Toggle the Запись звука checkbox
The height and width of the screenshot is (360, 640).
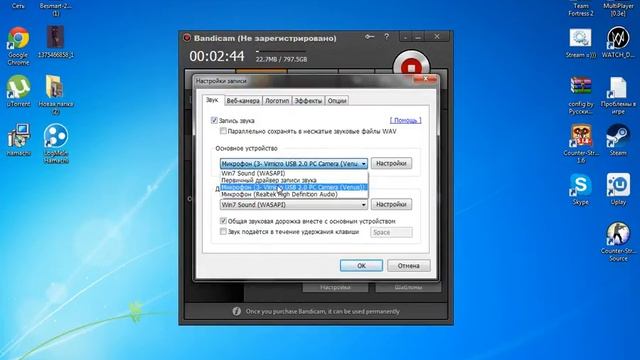[x=214, y=120]
